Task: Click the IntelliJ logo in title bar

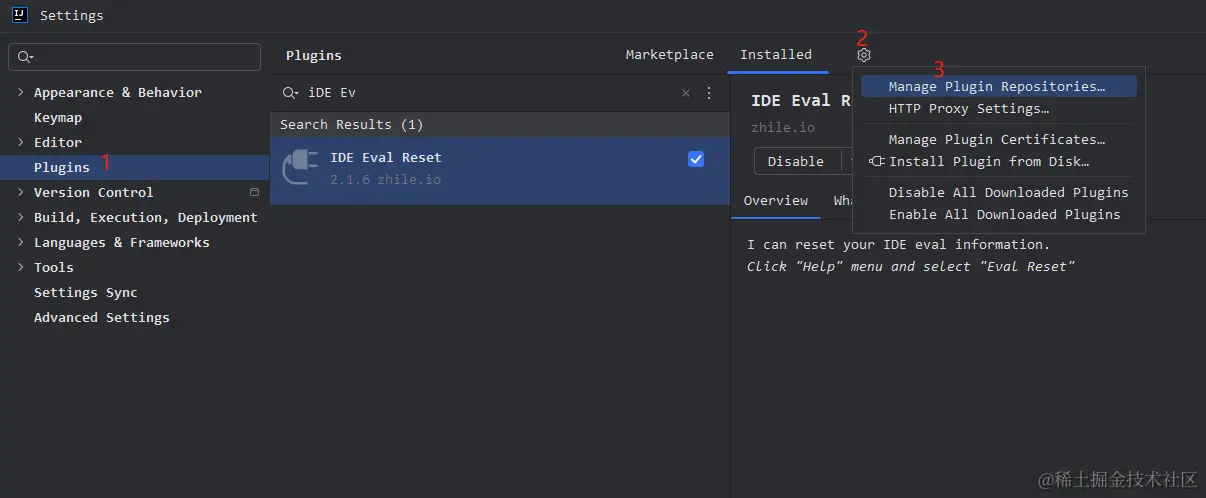Action: [x=19, y=15]
